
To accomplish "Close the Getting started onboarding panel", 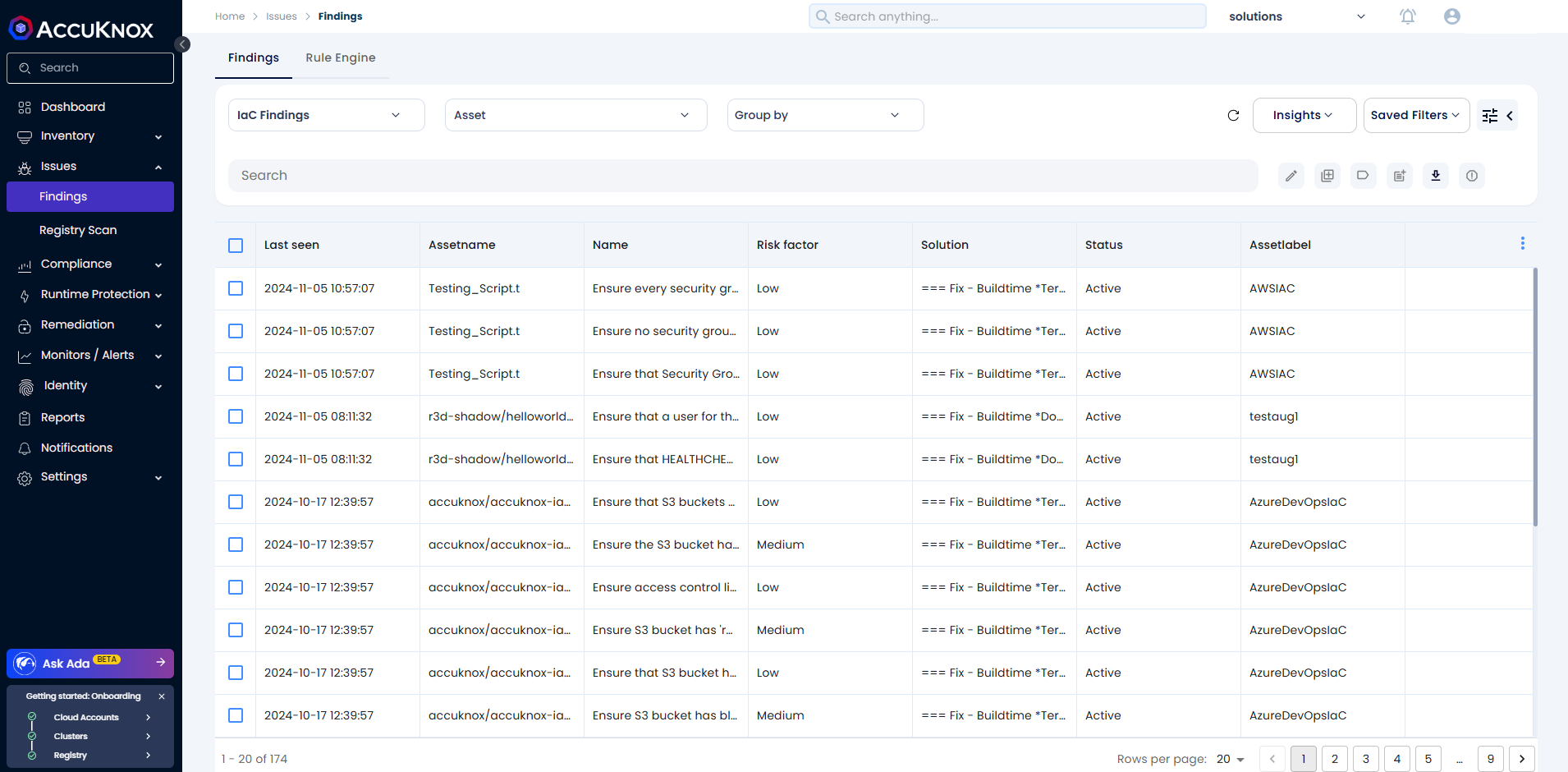I will click(162, 696).
